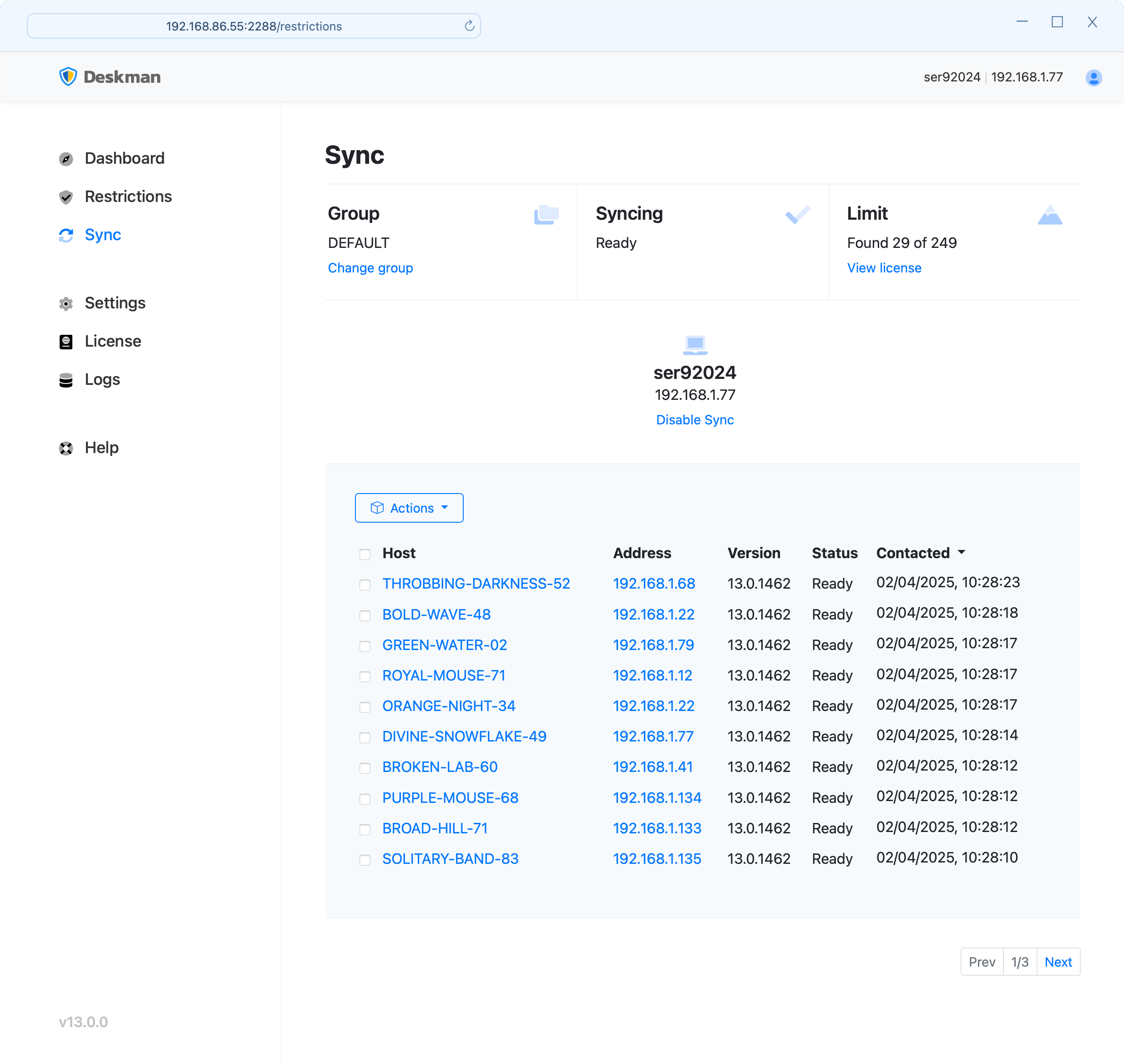Check the GREEN-WATER-02 row checkbox
Screen dimensions: 1124x1064
pos(365,646)
